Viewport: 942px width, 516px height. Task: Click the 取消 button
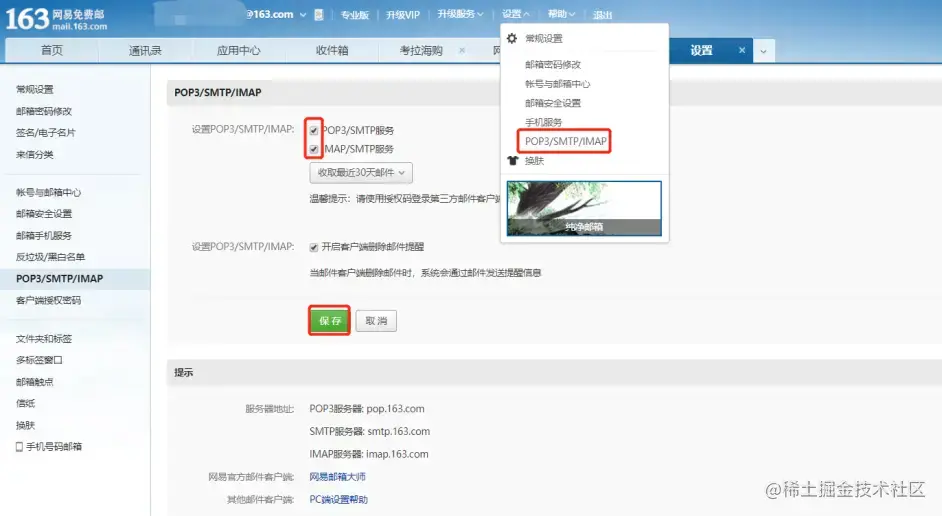(x=376, y=321)
